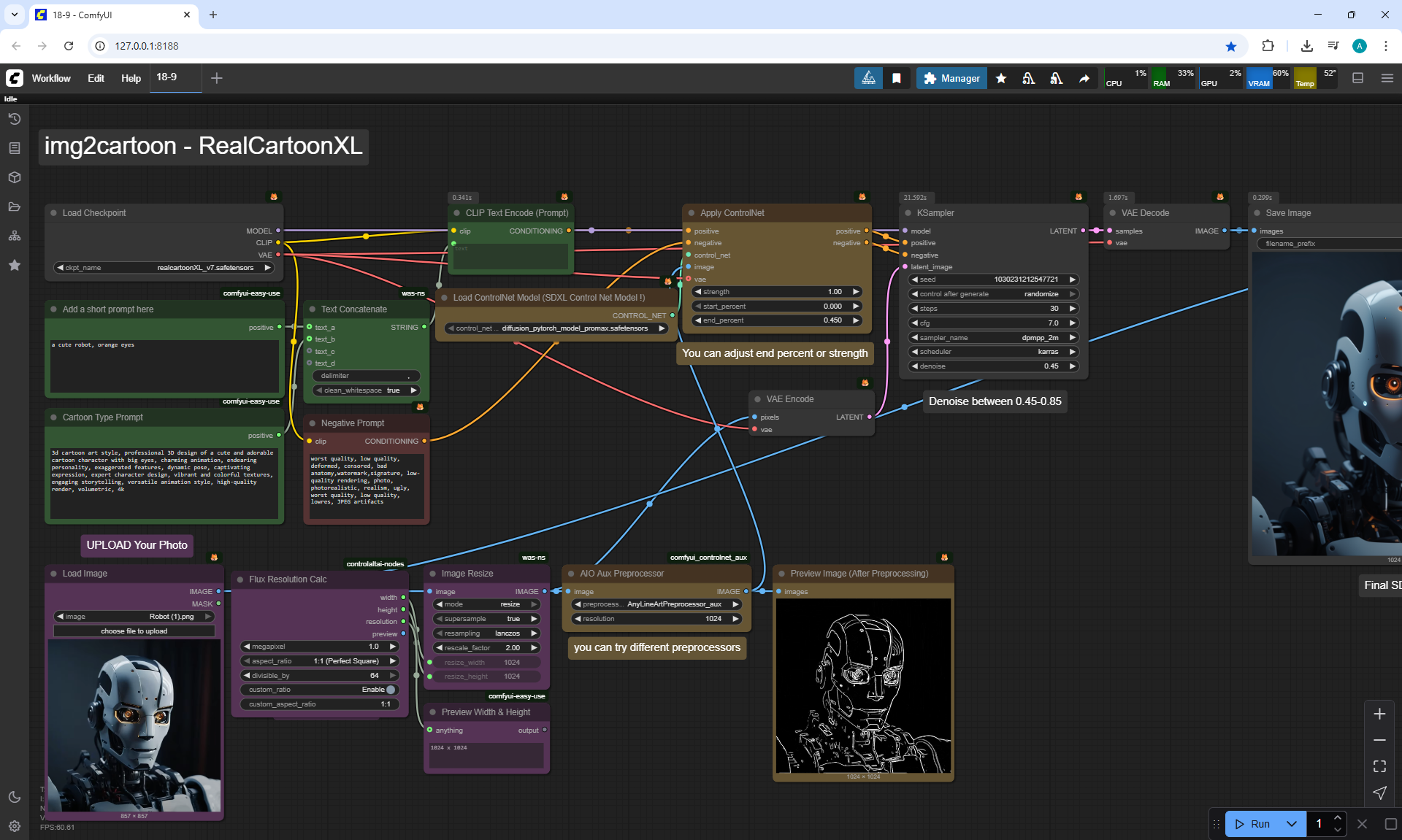
Task: Open the Edit menu
Action: coord(96,78)
